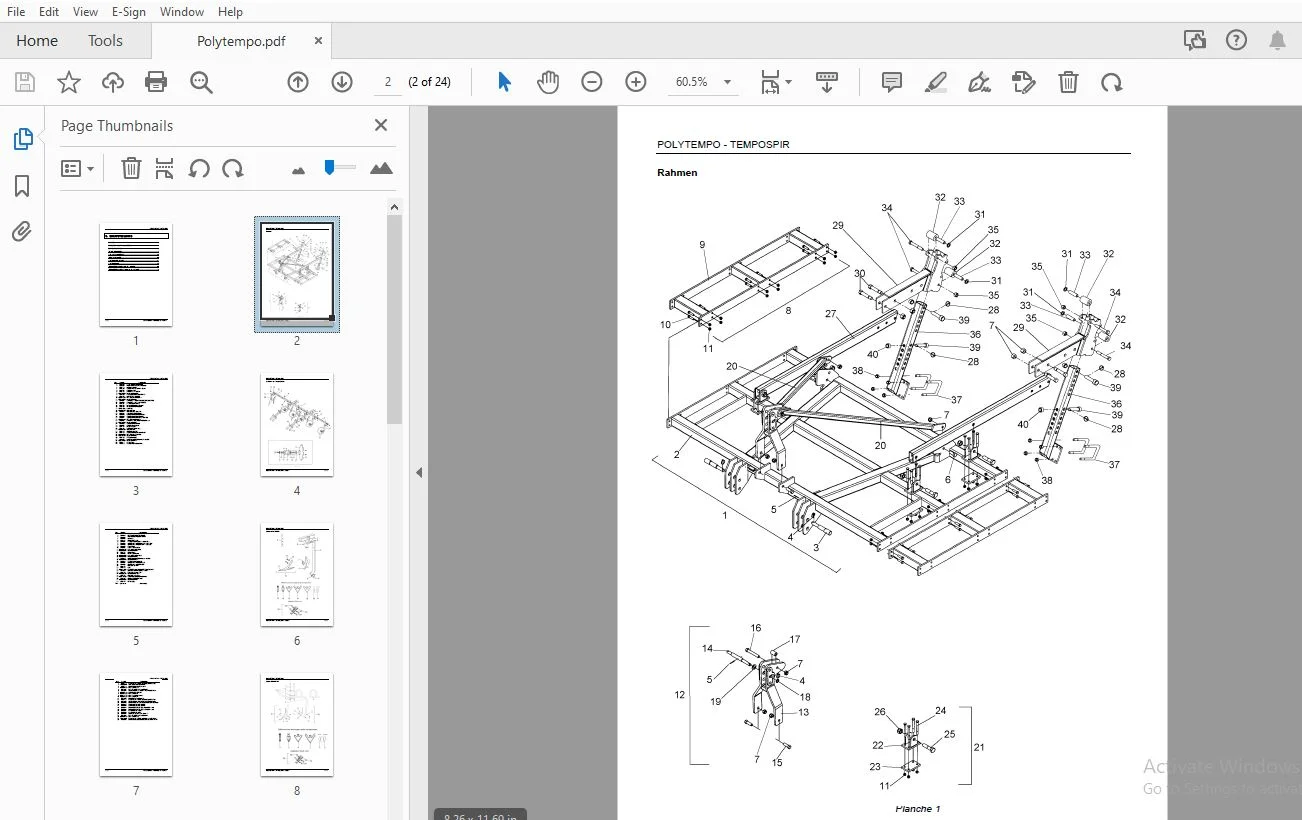1302x820 pixels.
Task: Switch to the Tools tab
Action: tap(105, 41)
